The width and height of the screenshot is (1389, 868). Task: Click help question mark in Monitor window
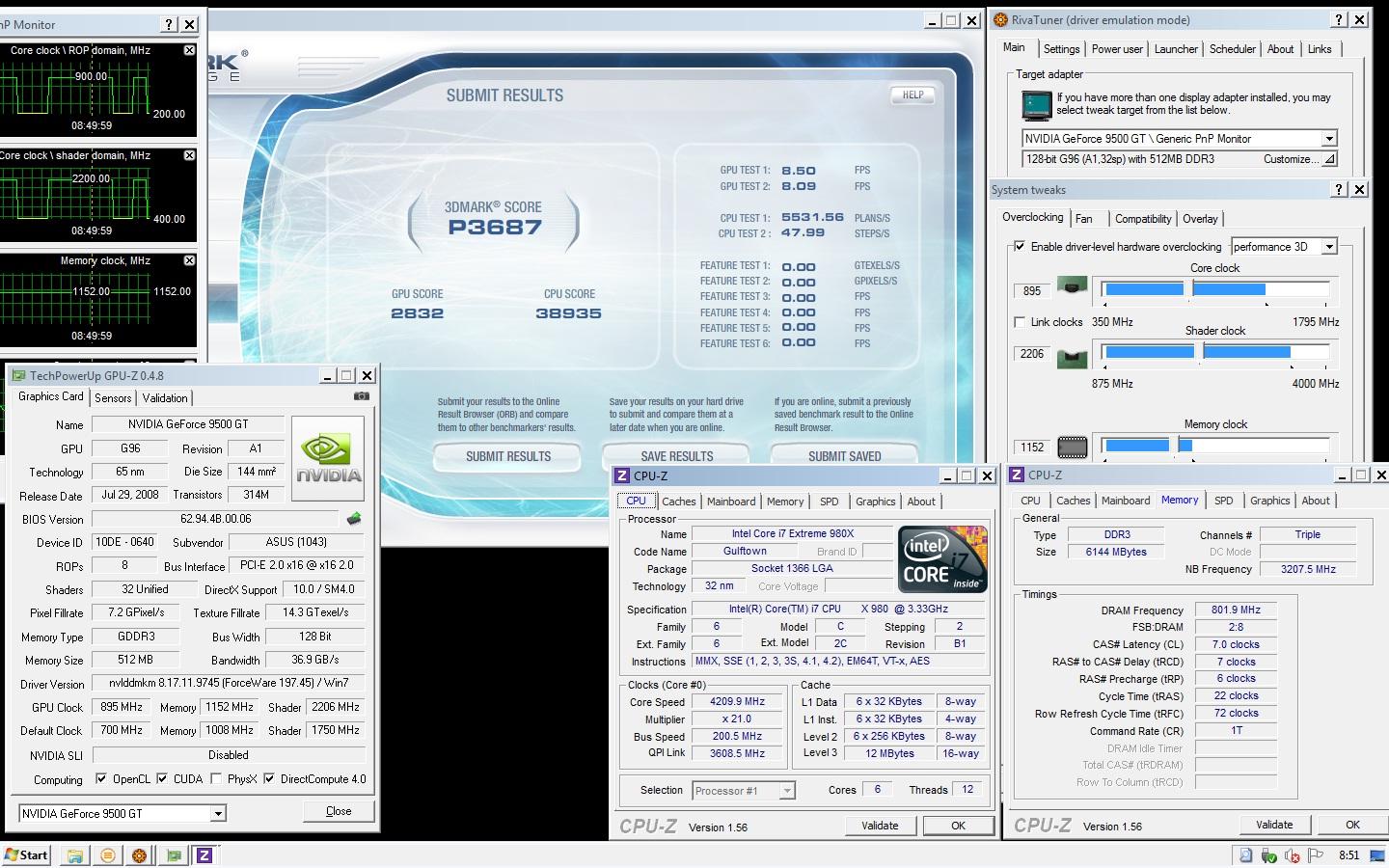click(169, 24)
